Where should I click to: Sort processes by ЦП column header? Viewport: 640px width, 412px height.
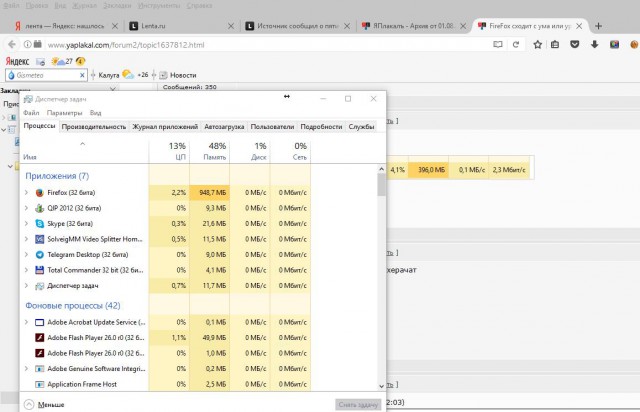(x=169, y=151)
